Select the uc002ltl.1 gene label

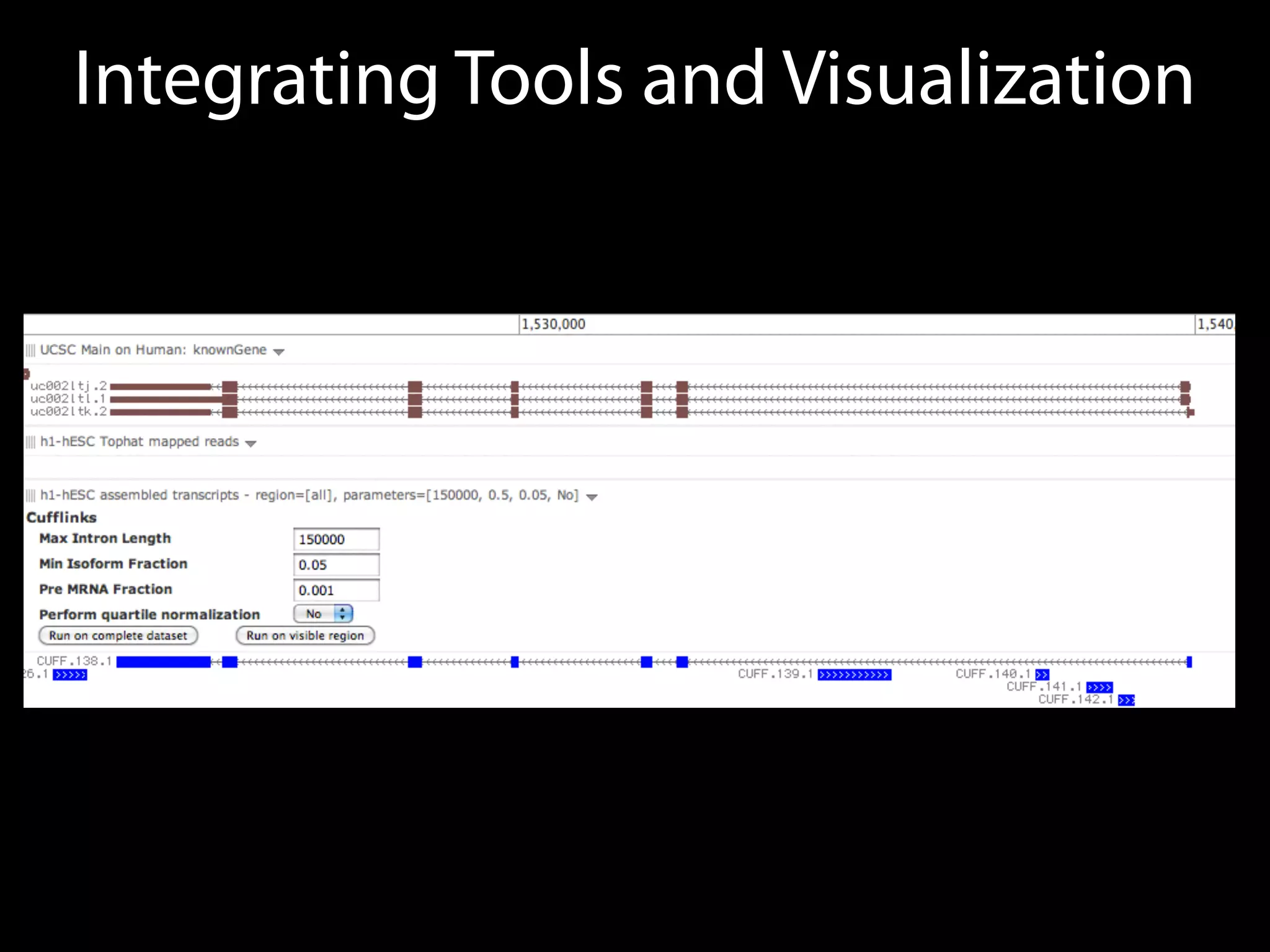coord(68,399)
